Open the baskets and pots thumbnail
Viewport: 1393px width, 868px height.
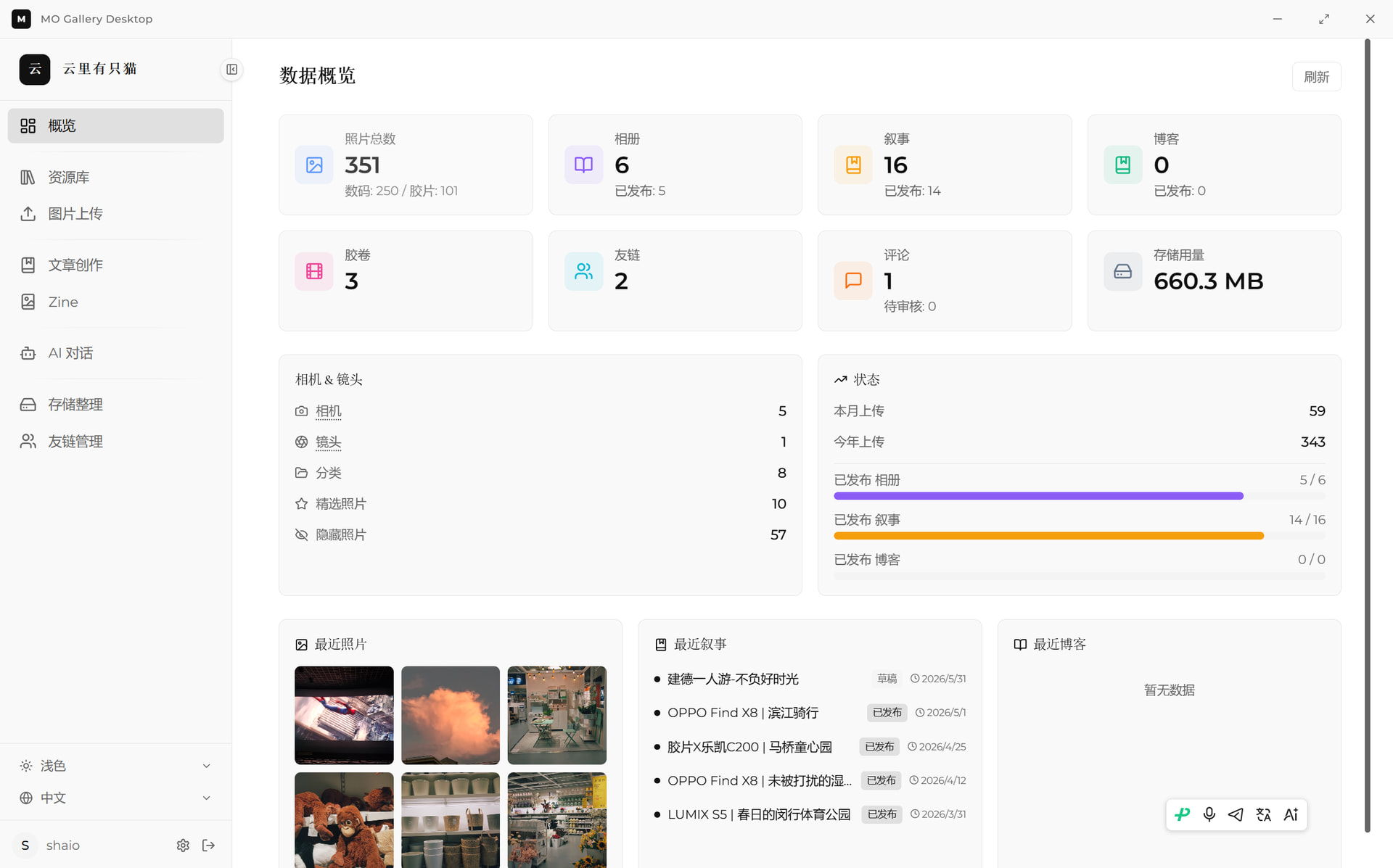[x=451, y=820]
